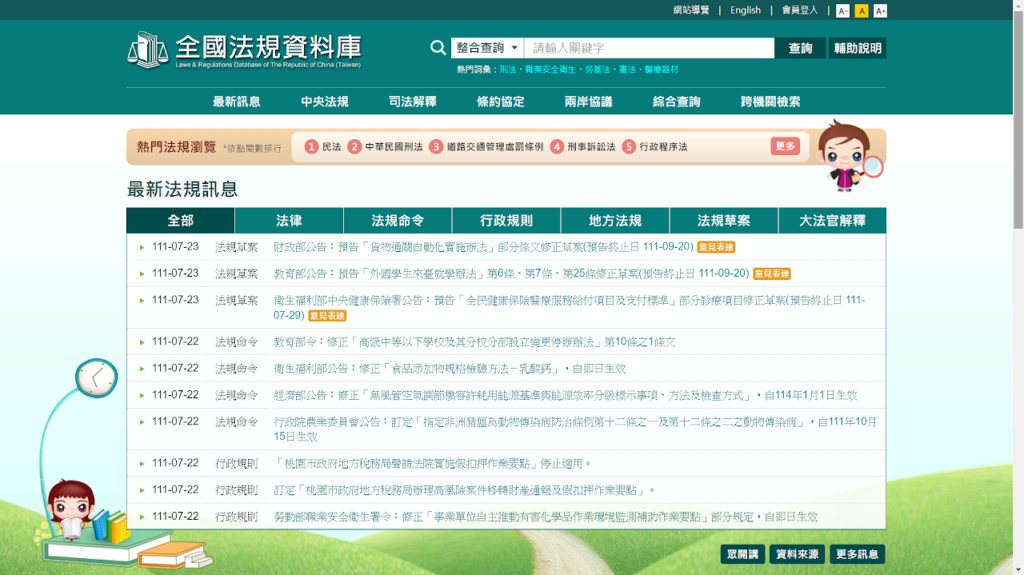This screenshot has width=1024, height=575.
Task: Open 網站導覽 site map link
Action: coord(691,10)
